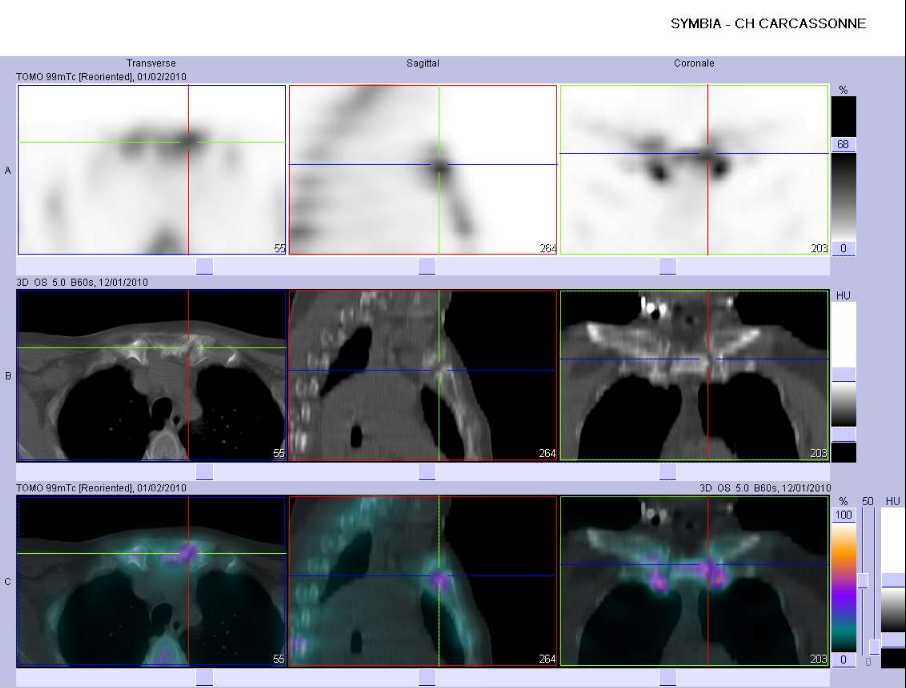Screen dimensions: 906x688
Task: Click the Transverse column header
Action: [x=151, y=64]
